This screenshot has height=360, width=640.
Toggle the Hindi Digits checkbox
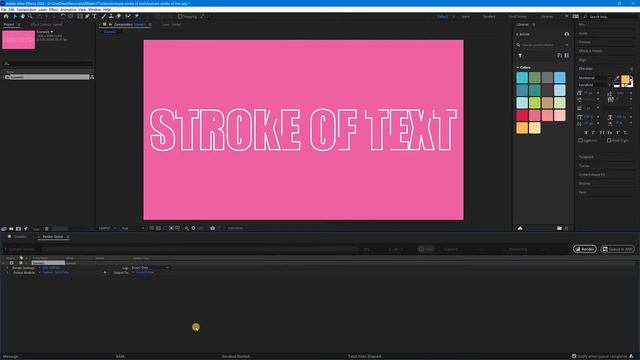tap(609, 140)
